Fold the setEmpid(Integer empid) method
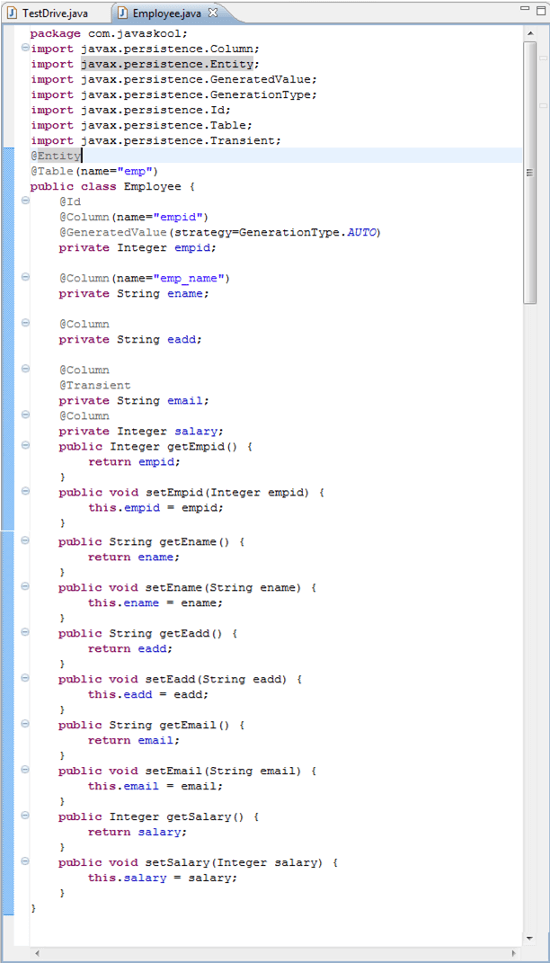The width and height of the screenshot is (550, 963). (x=25, y=491)
